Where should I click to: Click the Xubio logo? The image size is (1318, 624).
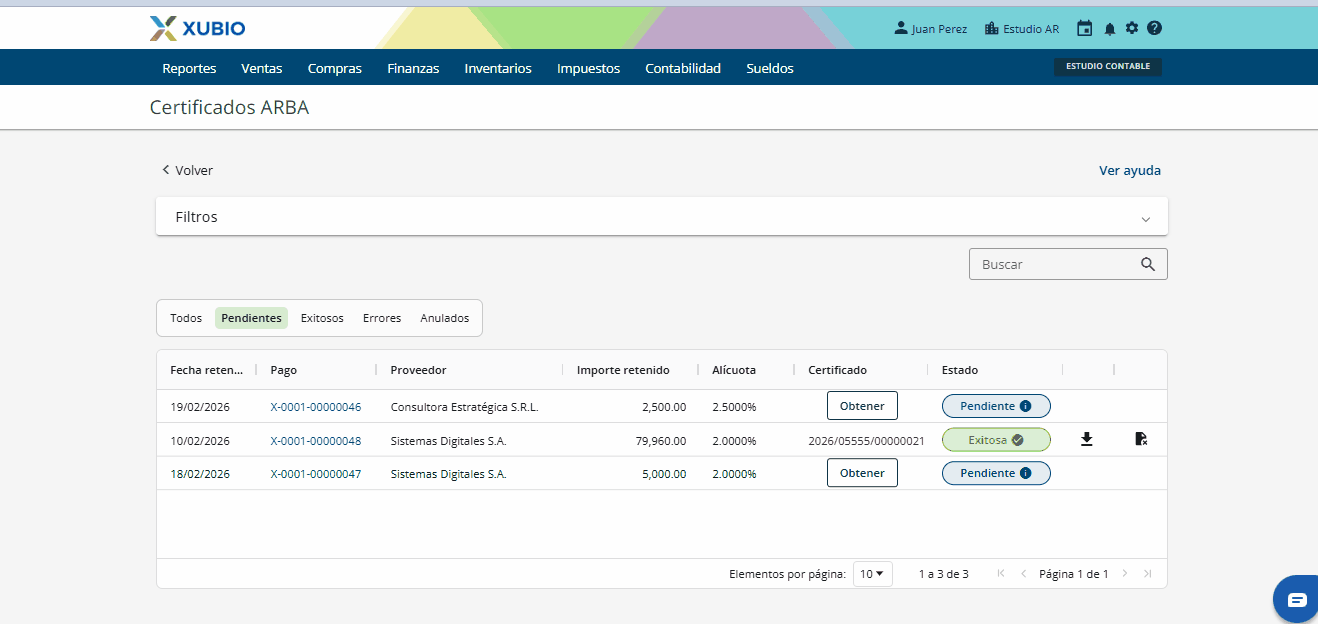[197, 28]
